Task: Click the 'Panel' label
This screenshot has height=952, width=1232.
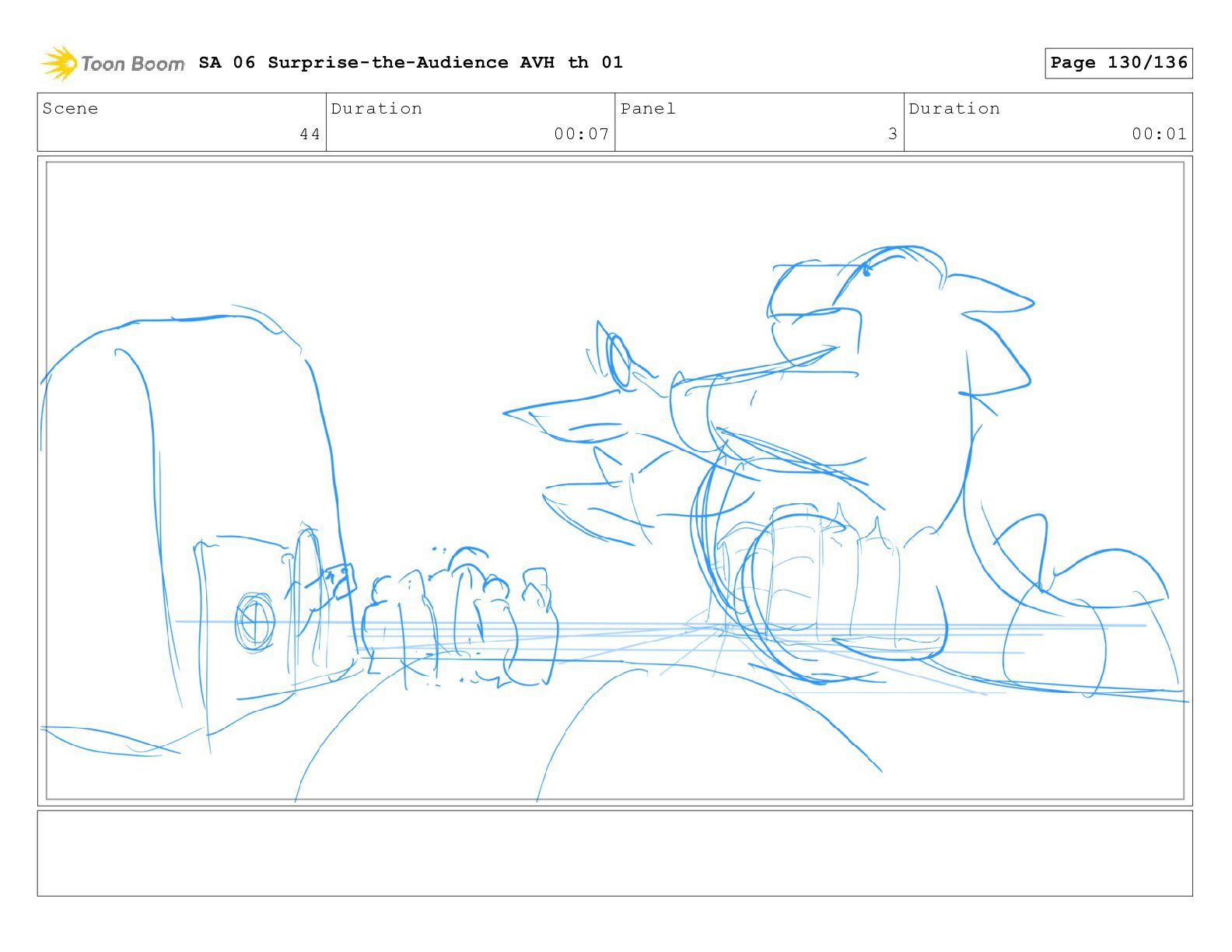Action: [x=648, y=109]
